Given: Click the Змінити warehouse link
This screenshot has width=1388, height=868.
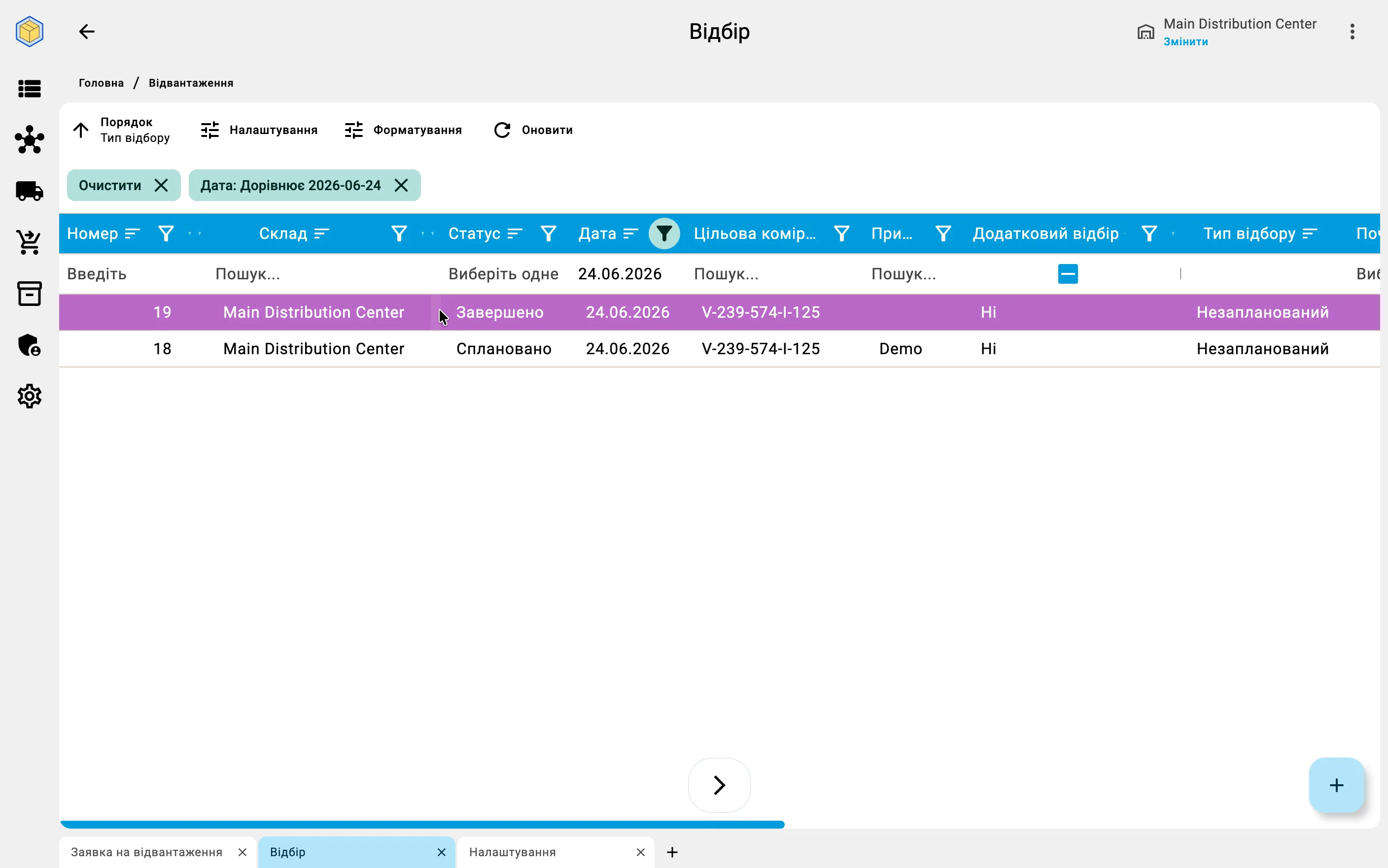Looking at the screenshot, I should 1186,42.
